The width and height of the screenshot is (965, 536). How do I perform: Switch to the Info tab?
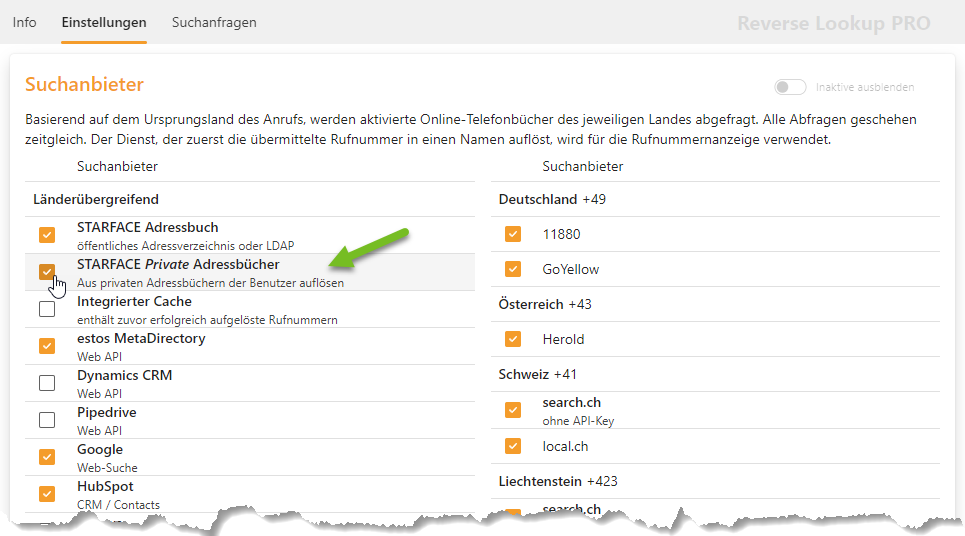25,22
